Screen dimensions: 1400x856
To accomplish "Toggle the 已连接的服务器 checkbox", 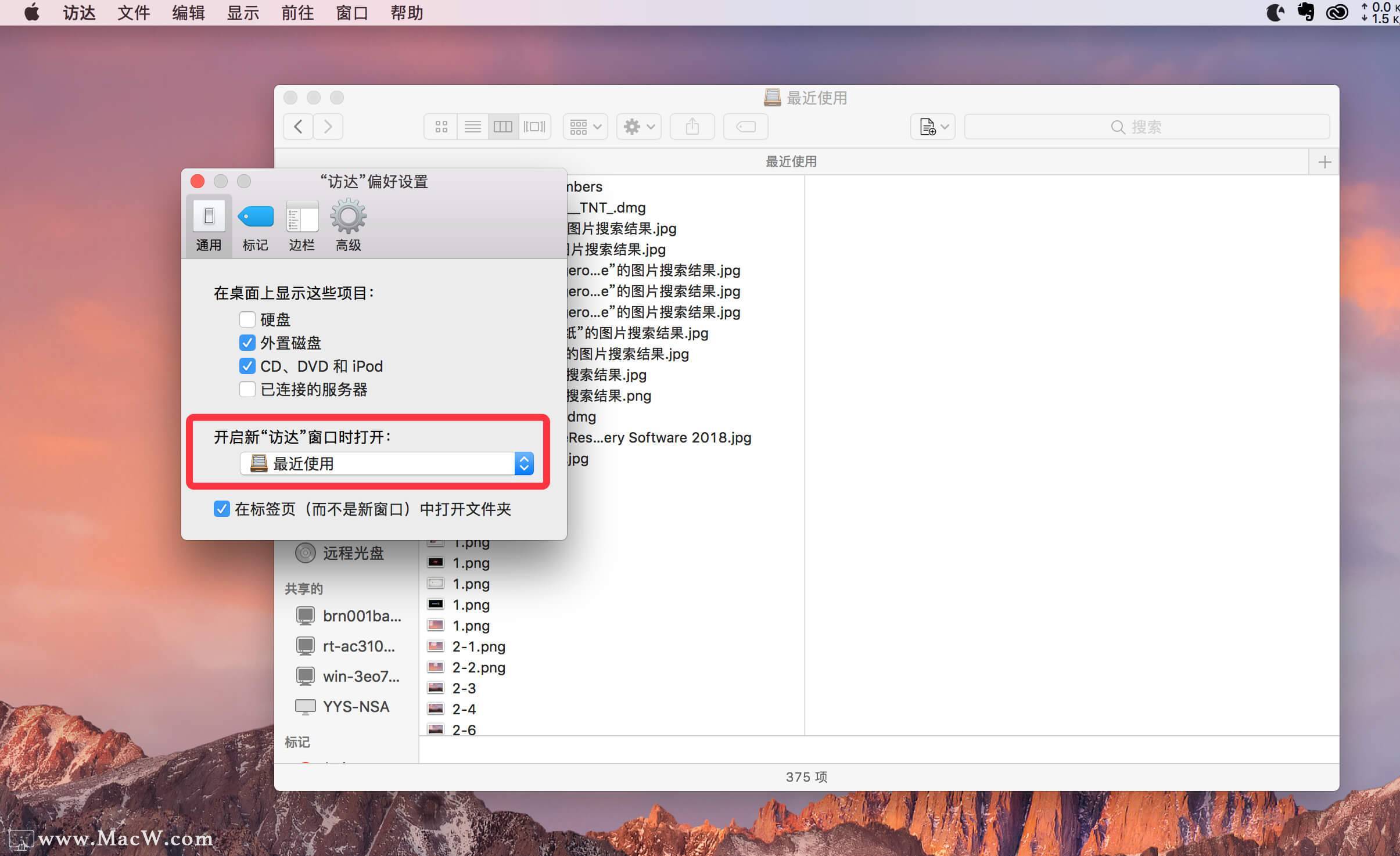I will coord(247,389).
